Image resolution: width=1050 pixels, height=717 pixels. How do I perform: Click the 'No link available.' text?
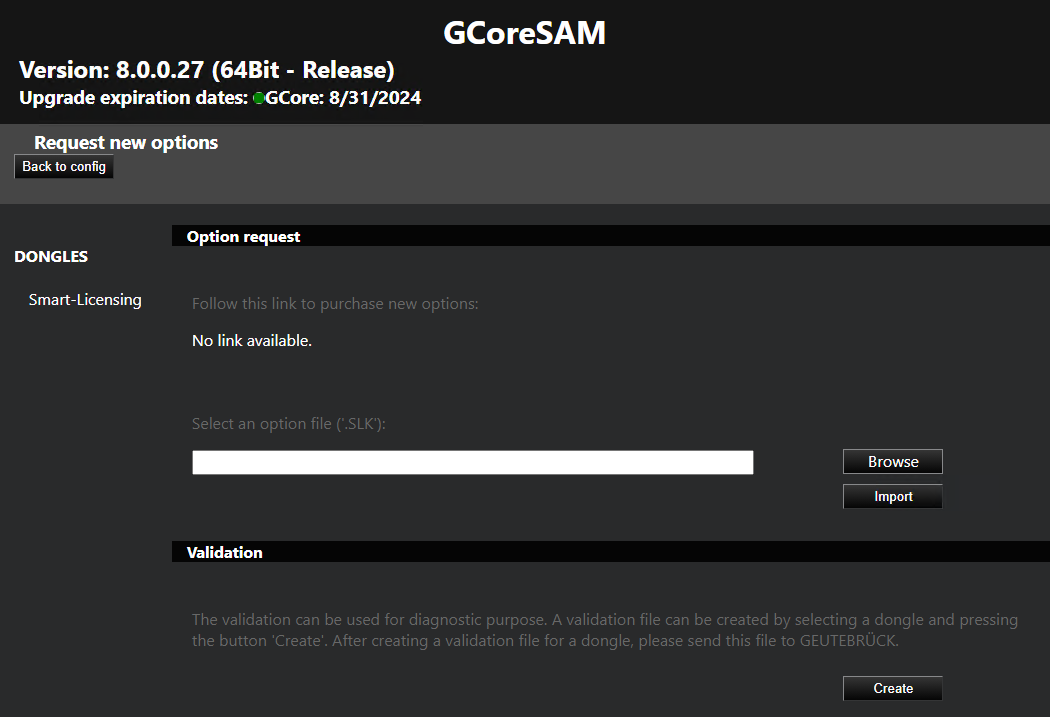pos(252,341)
